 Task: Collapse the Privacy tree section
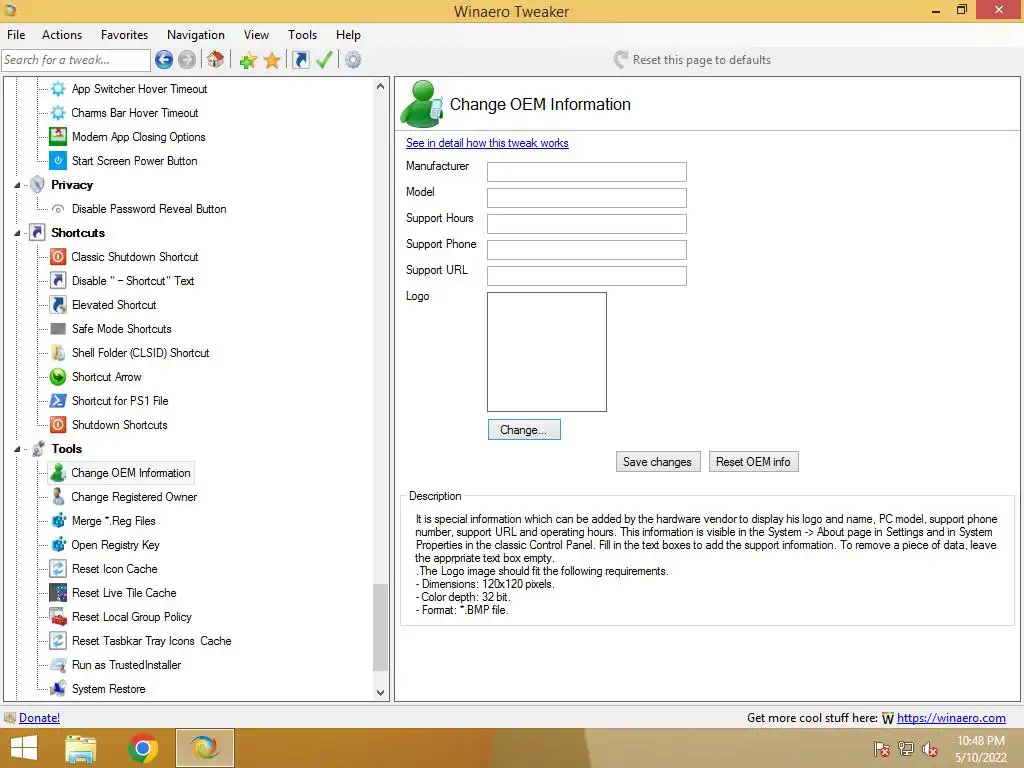[x=18, y=185]
